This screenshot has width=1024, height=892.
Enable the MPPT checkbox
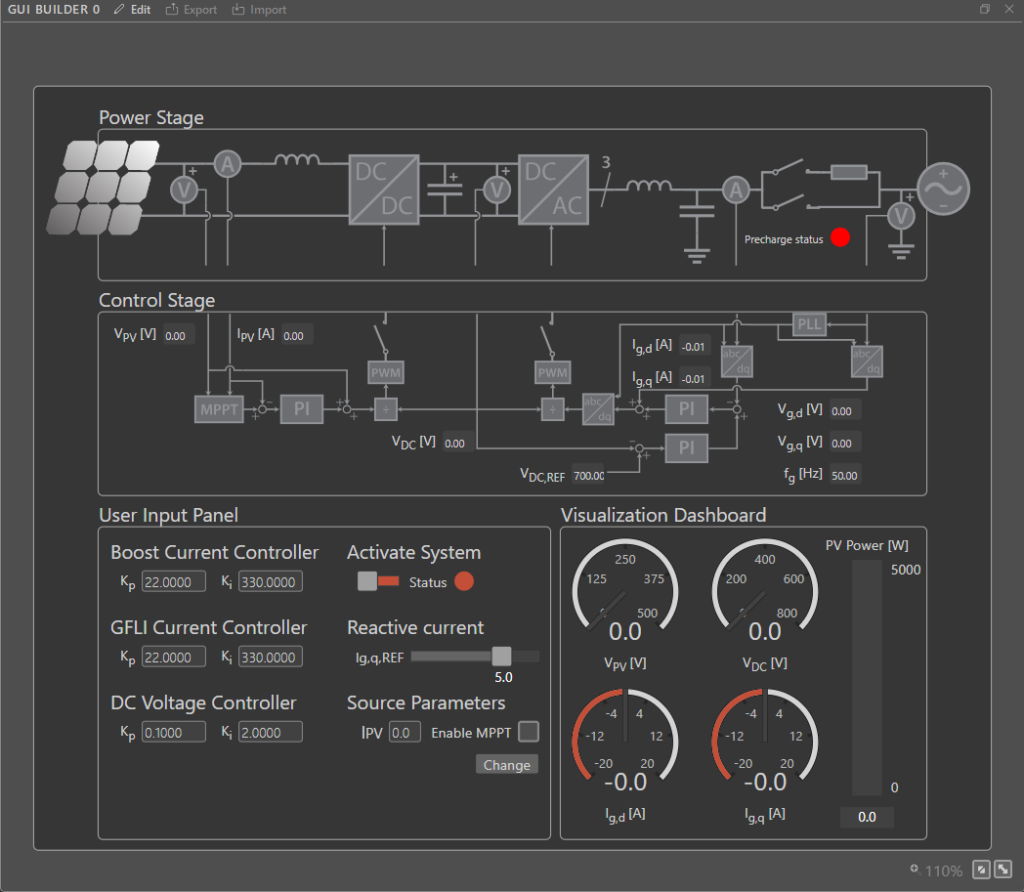(528, 732)
